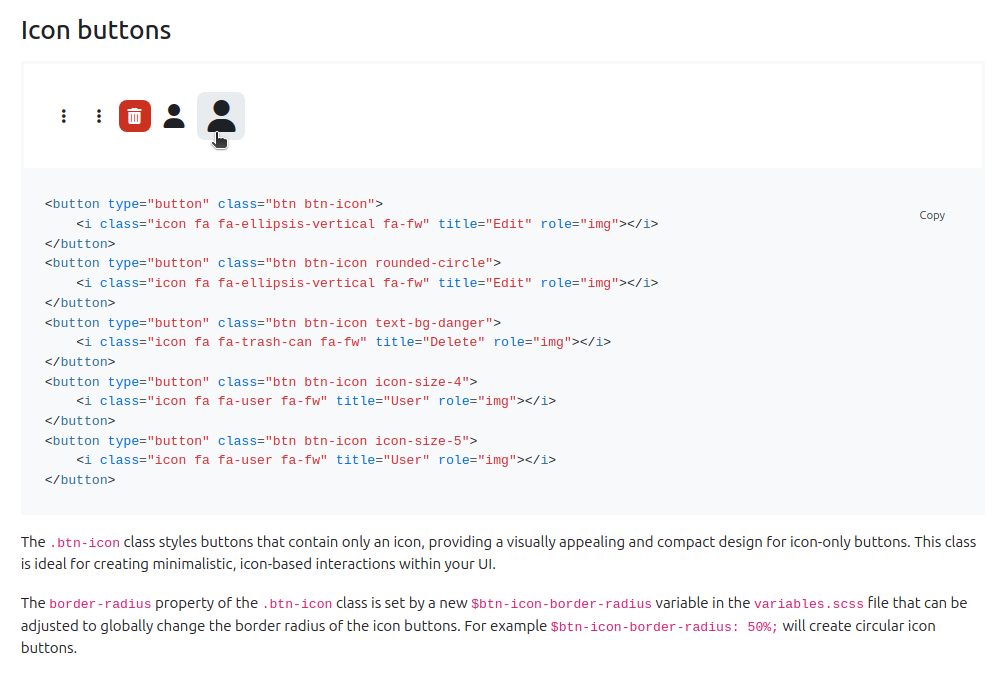The image size is (999, 683).
Task: Click "icon-size-4" class in the code
Action: (x=418, y=382)
